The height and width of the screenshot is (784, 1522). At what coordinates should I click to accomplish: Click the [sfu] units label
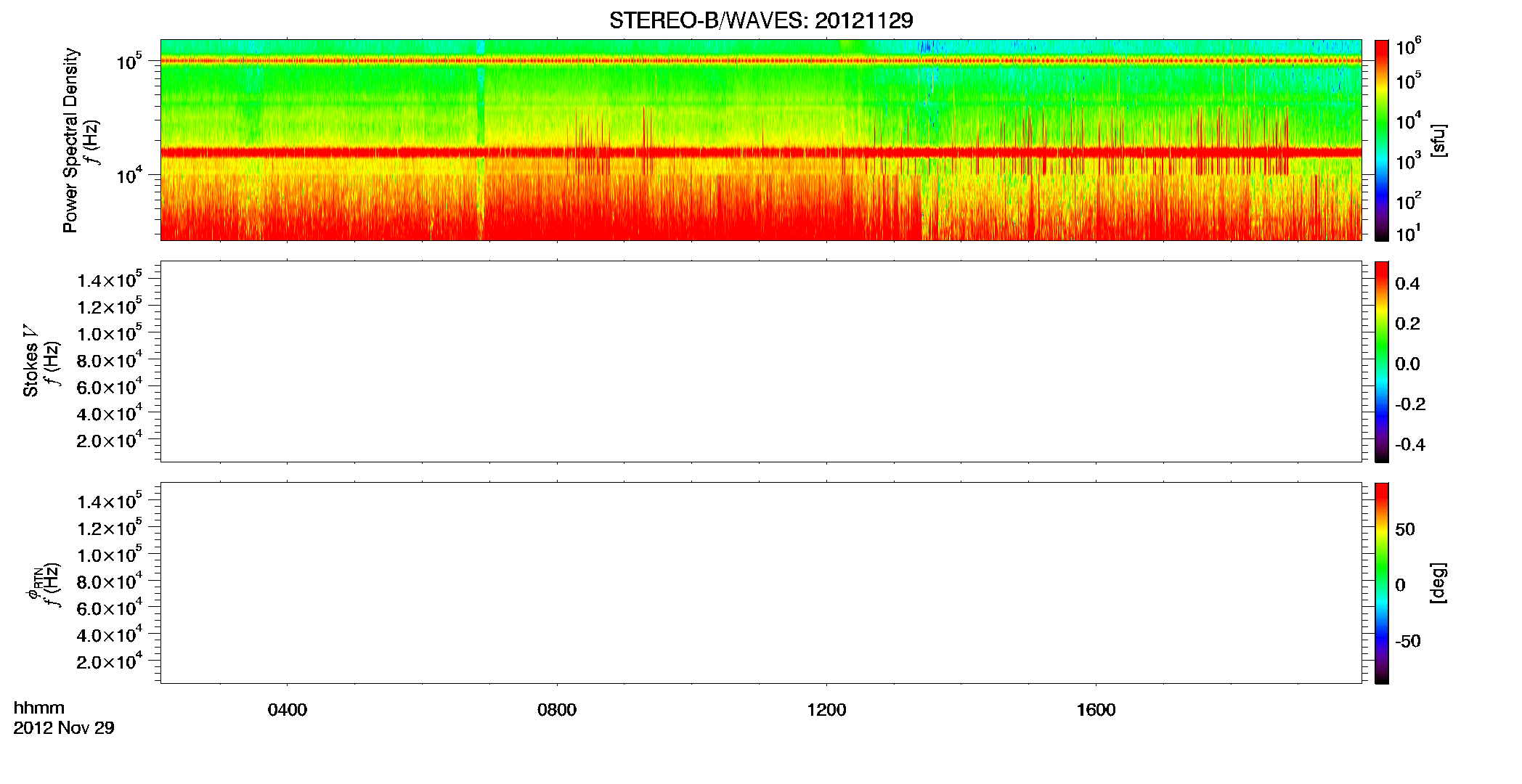click(x=1438, y=140)
